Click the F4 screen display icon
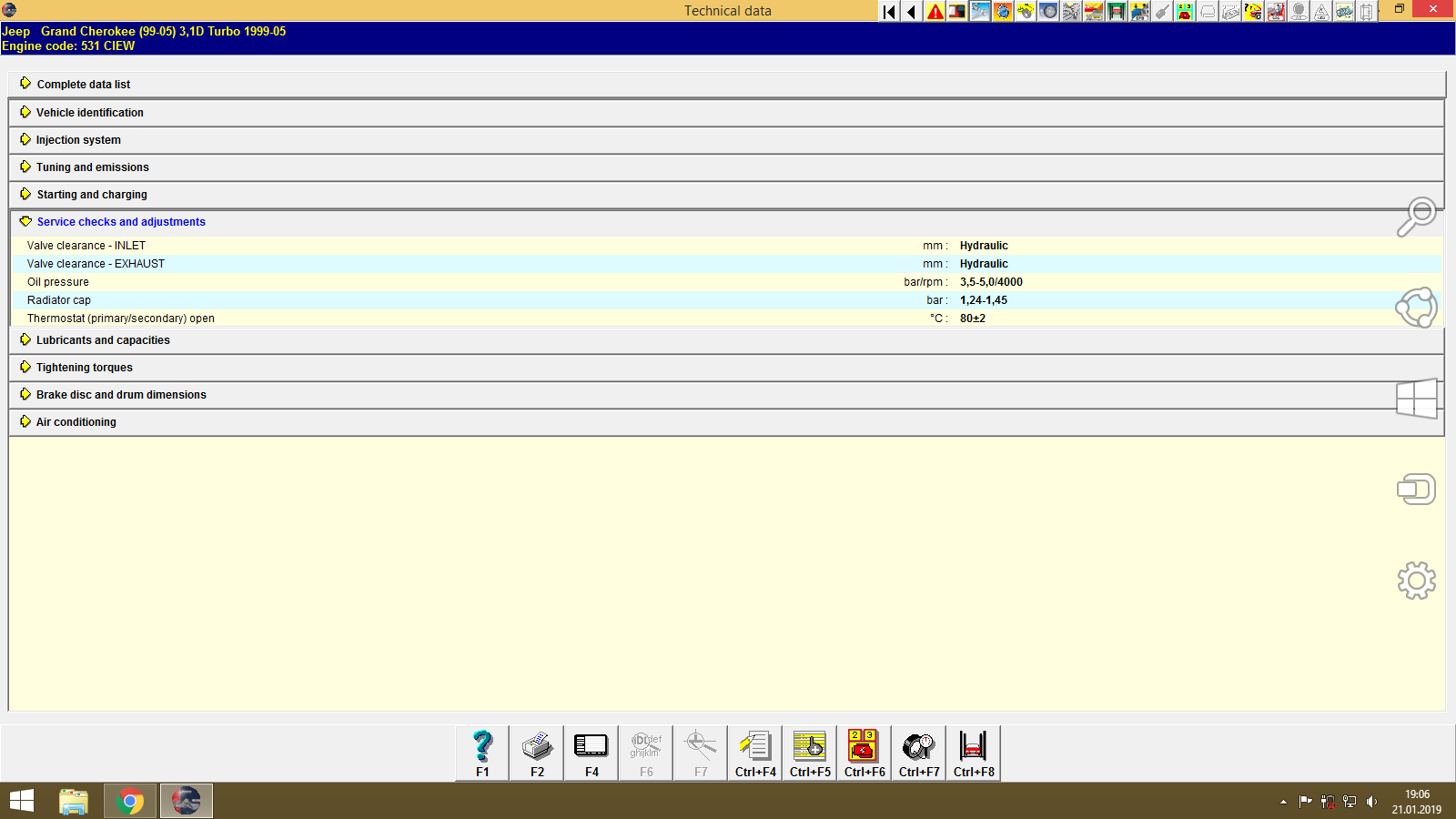1456x819 pixels. 591,751
